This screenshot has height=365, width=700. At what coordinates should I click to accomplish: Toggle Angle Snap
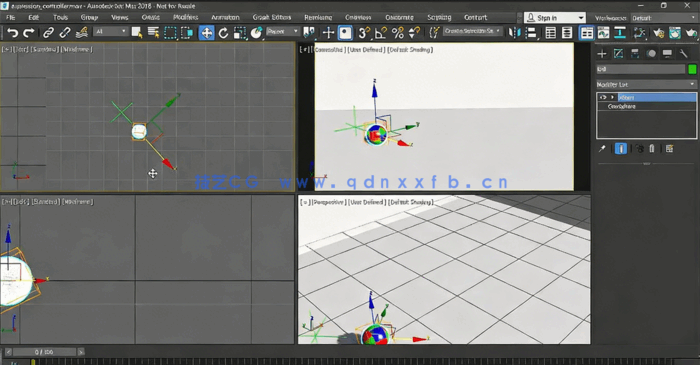[x=381, y=33]
